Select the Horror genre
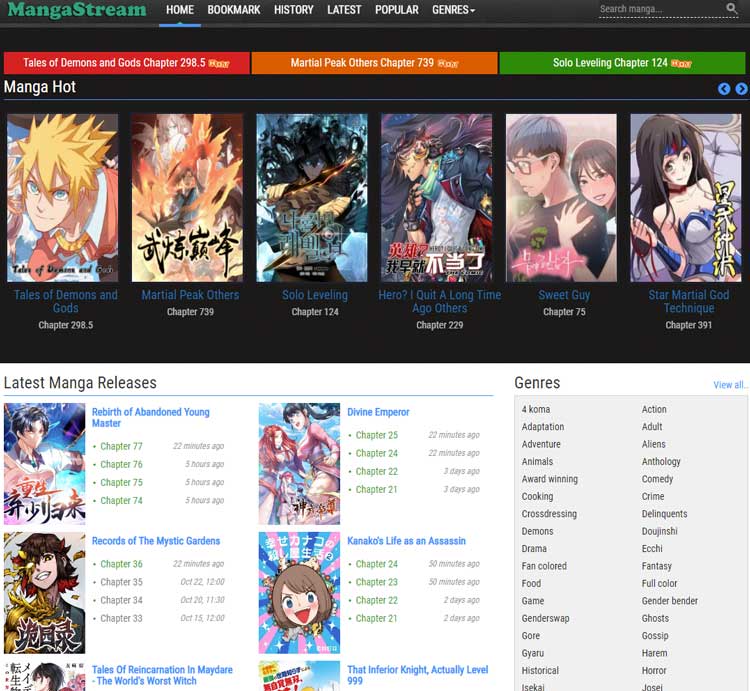This screenshot has width=750, height=691. (x=654, y=670)
